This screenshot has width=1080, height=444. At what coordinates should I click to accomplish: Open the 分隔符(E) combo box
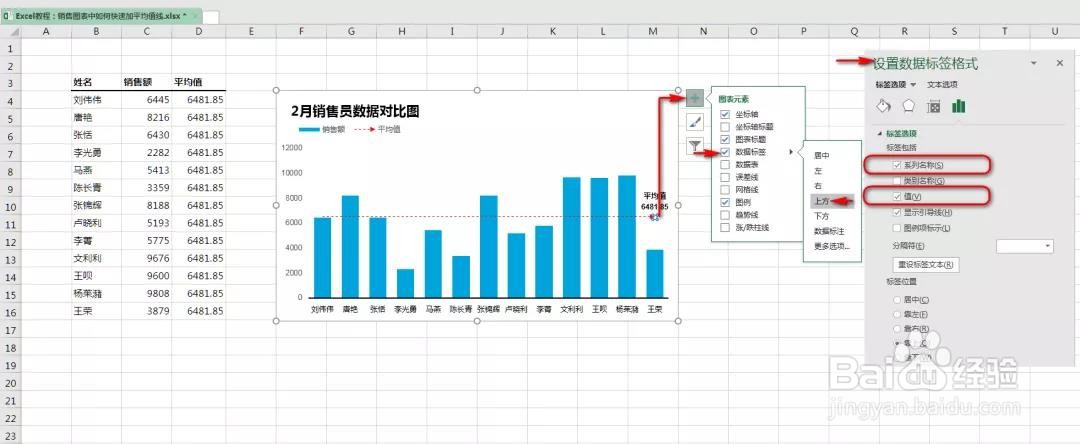point(1024,246)
